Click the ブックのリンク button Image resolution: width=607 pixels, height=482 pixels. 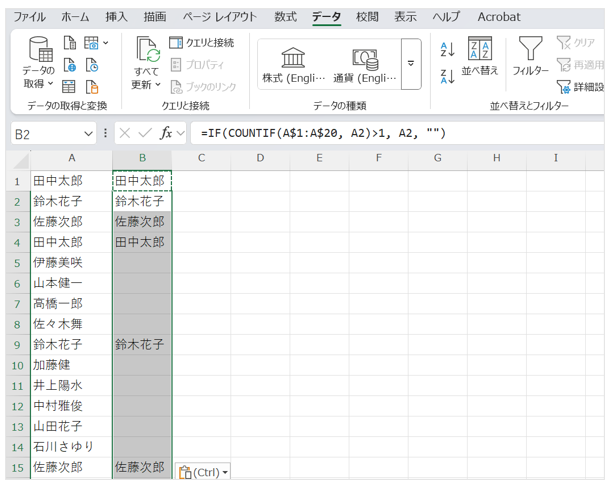point(203,87)
